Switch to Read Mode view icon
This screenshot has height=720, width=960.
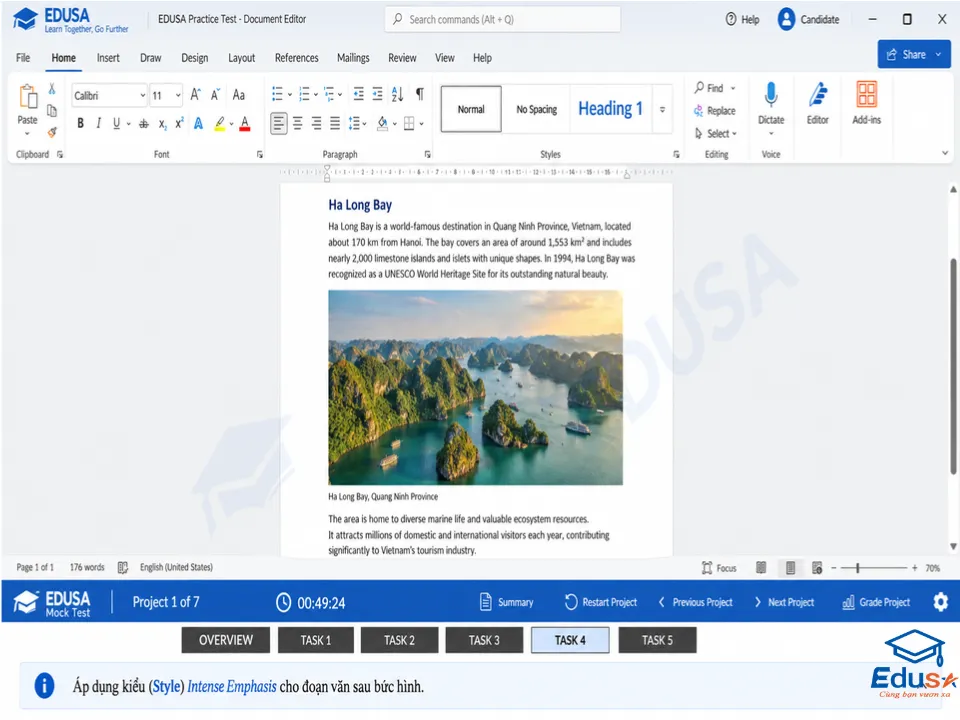point(761,568)
